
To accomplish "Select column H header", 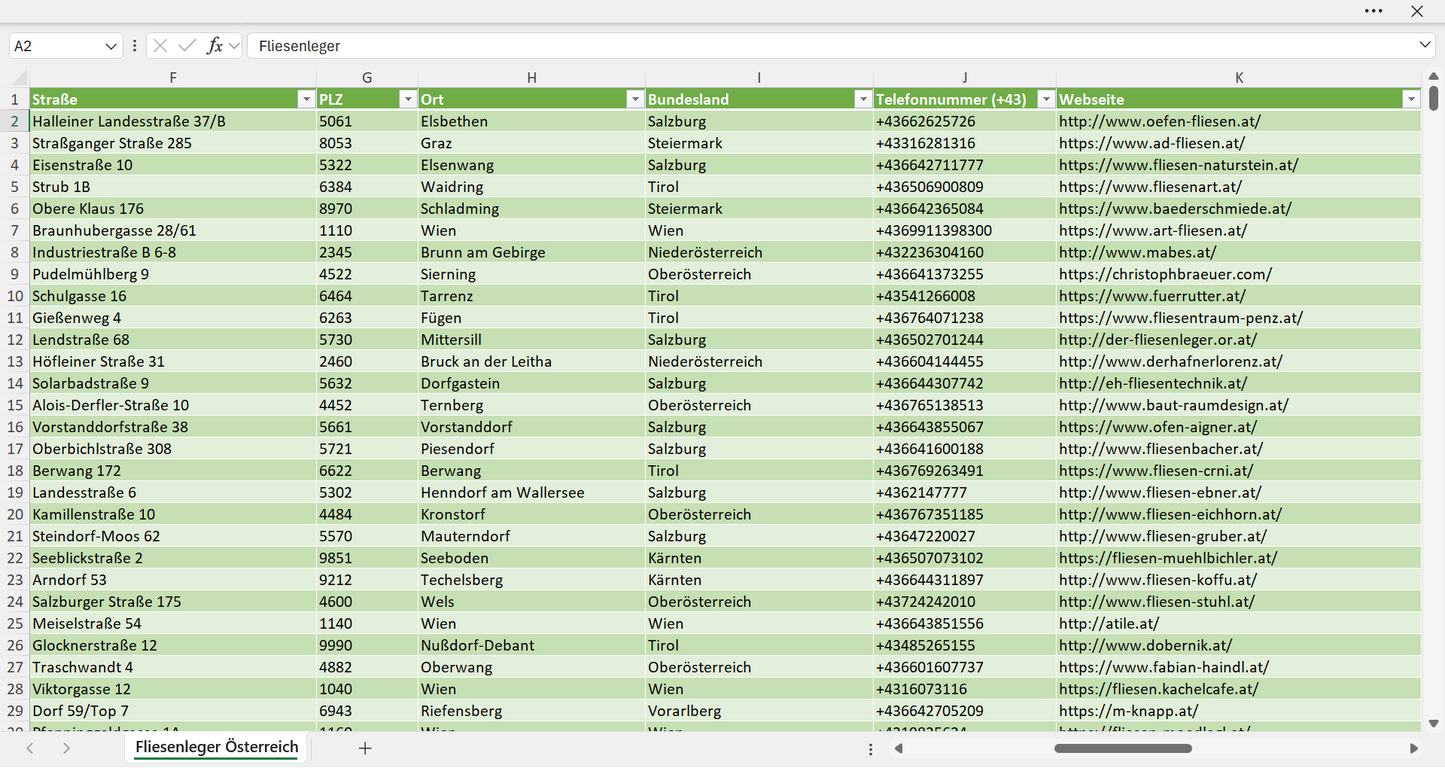I will (x=532, y=77).
